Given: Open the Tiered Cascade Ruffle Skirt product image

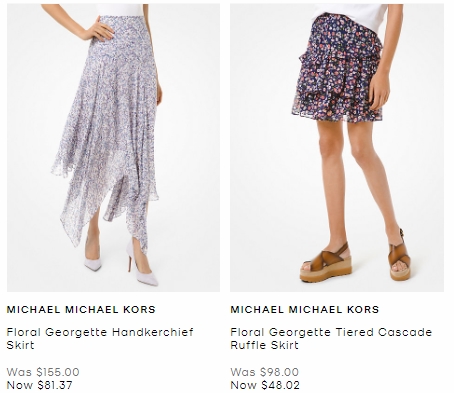Looking at the screenshot, I should coord(337,148).
